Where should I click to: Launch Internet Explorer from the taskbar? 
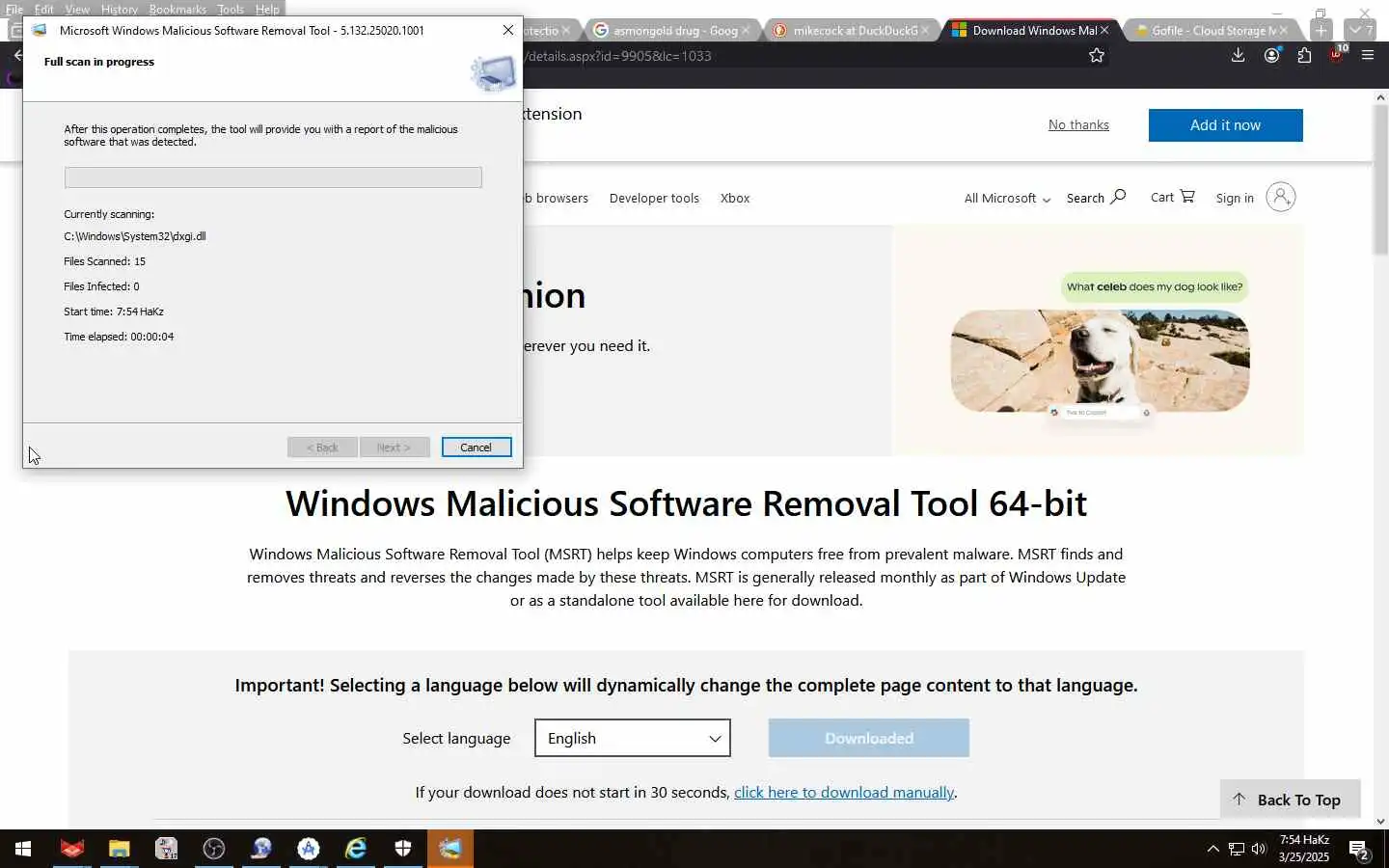tap(356, 849)
